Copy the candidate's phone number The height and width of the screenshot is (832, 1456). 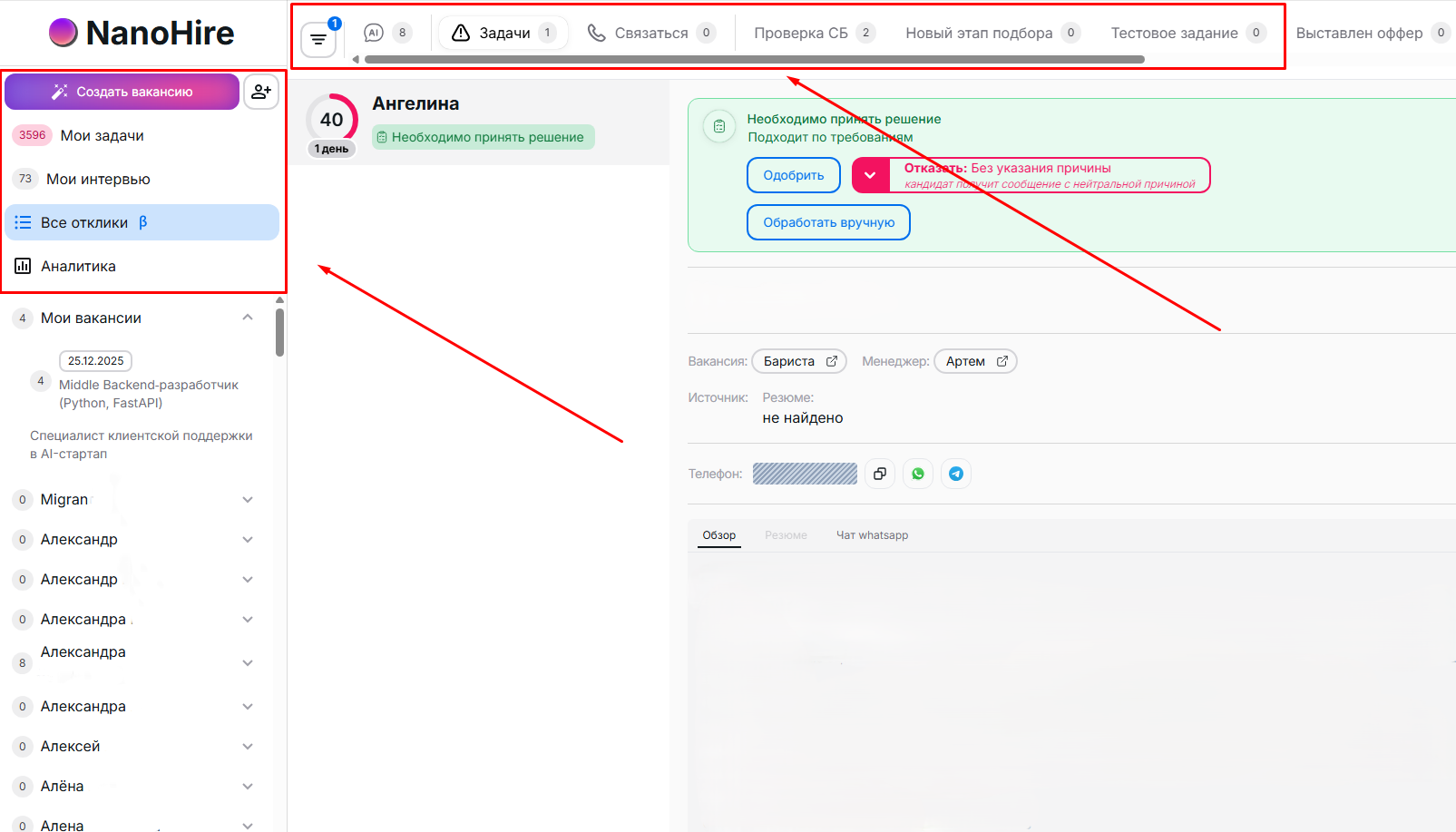click(880, 474)
